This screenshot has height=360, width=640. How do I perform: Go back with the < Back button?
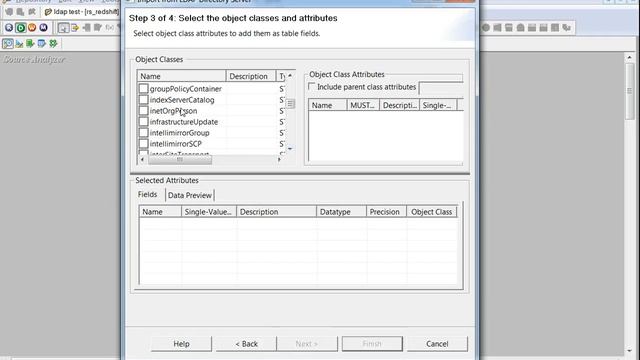246,344
